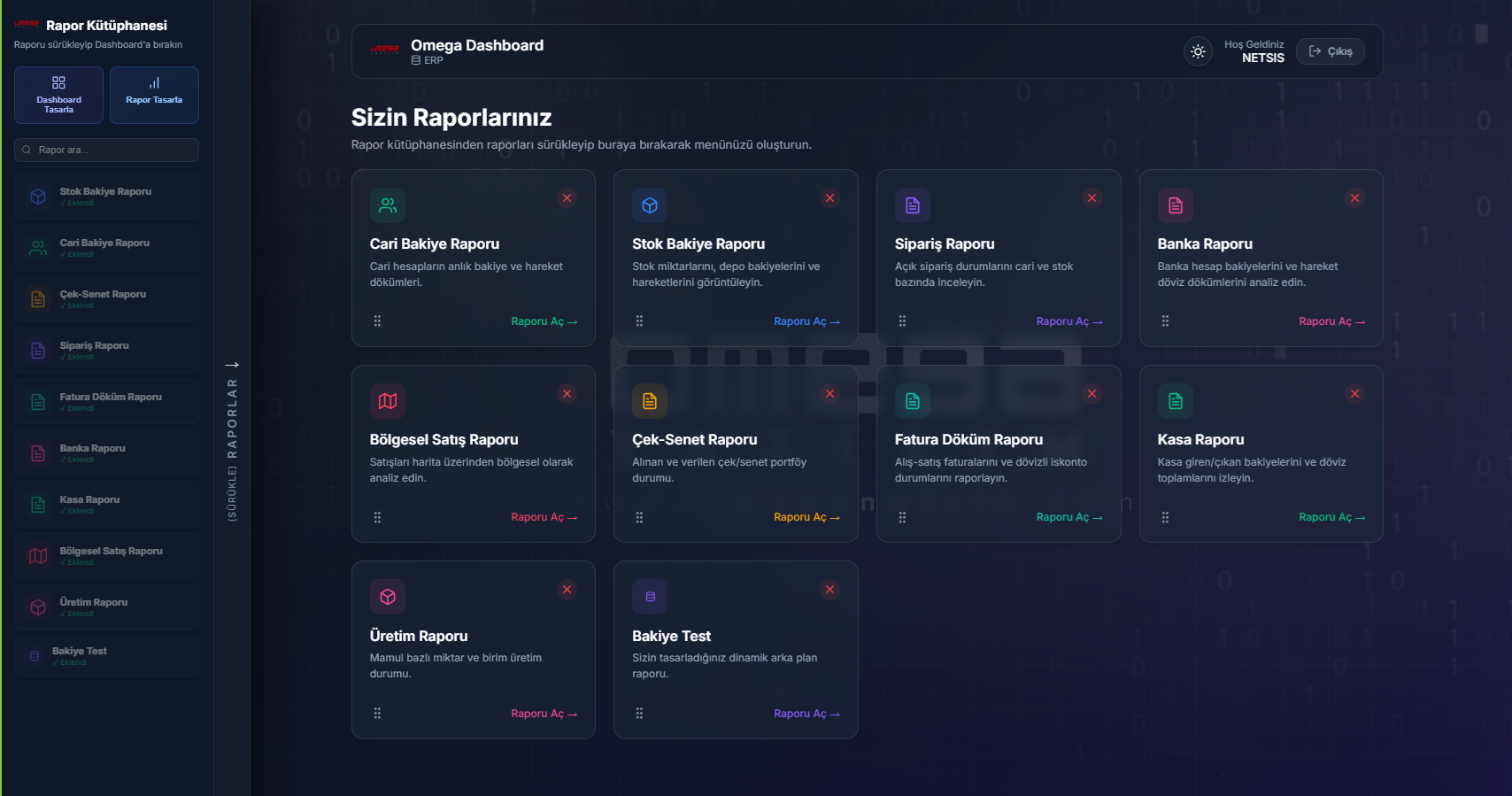Focus the Rapor ara search field
This screenshot has width=1512, height=796.
[x=106, y=150]
